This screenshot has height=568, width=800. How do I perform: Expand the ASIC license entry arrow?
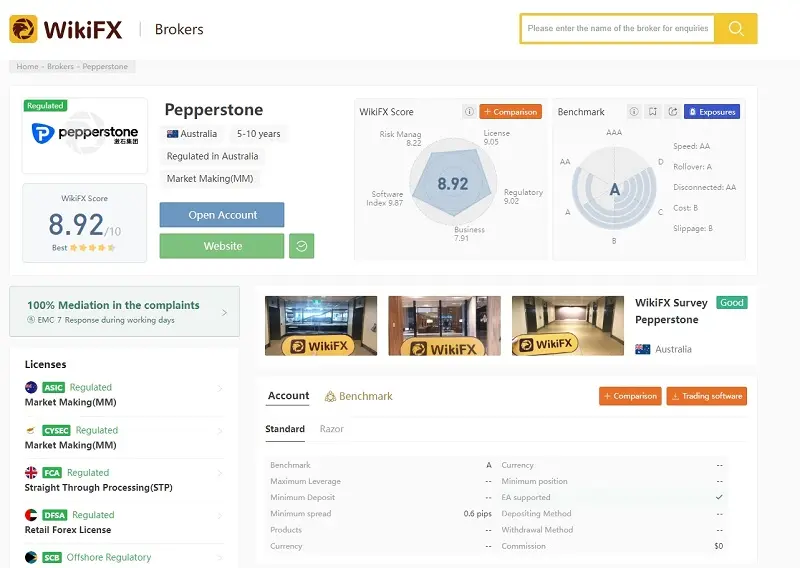220,388
